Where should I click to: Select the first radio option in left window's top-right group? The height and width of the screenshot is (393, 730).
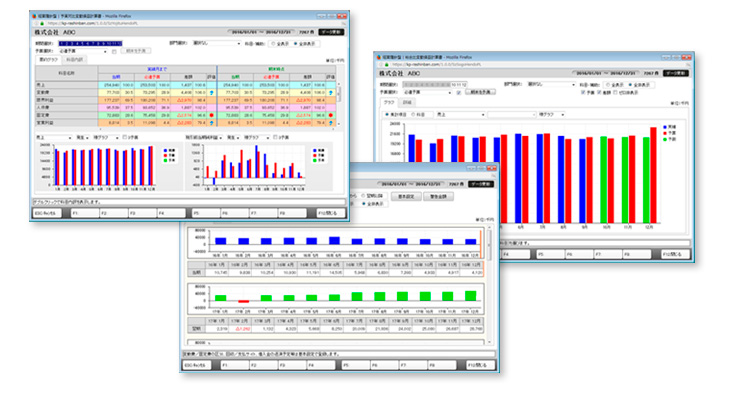(273, 44)
